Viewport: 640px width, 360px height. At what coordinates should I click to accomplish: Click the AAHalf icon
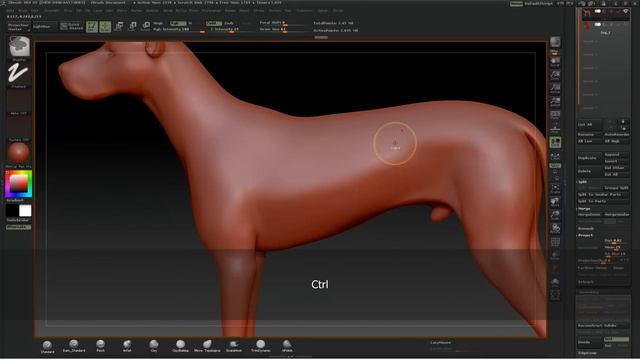pyautogui.click(x=555, y=102)
